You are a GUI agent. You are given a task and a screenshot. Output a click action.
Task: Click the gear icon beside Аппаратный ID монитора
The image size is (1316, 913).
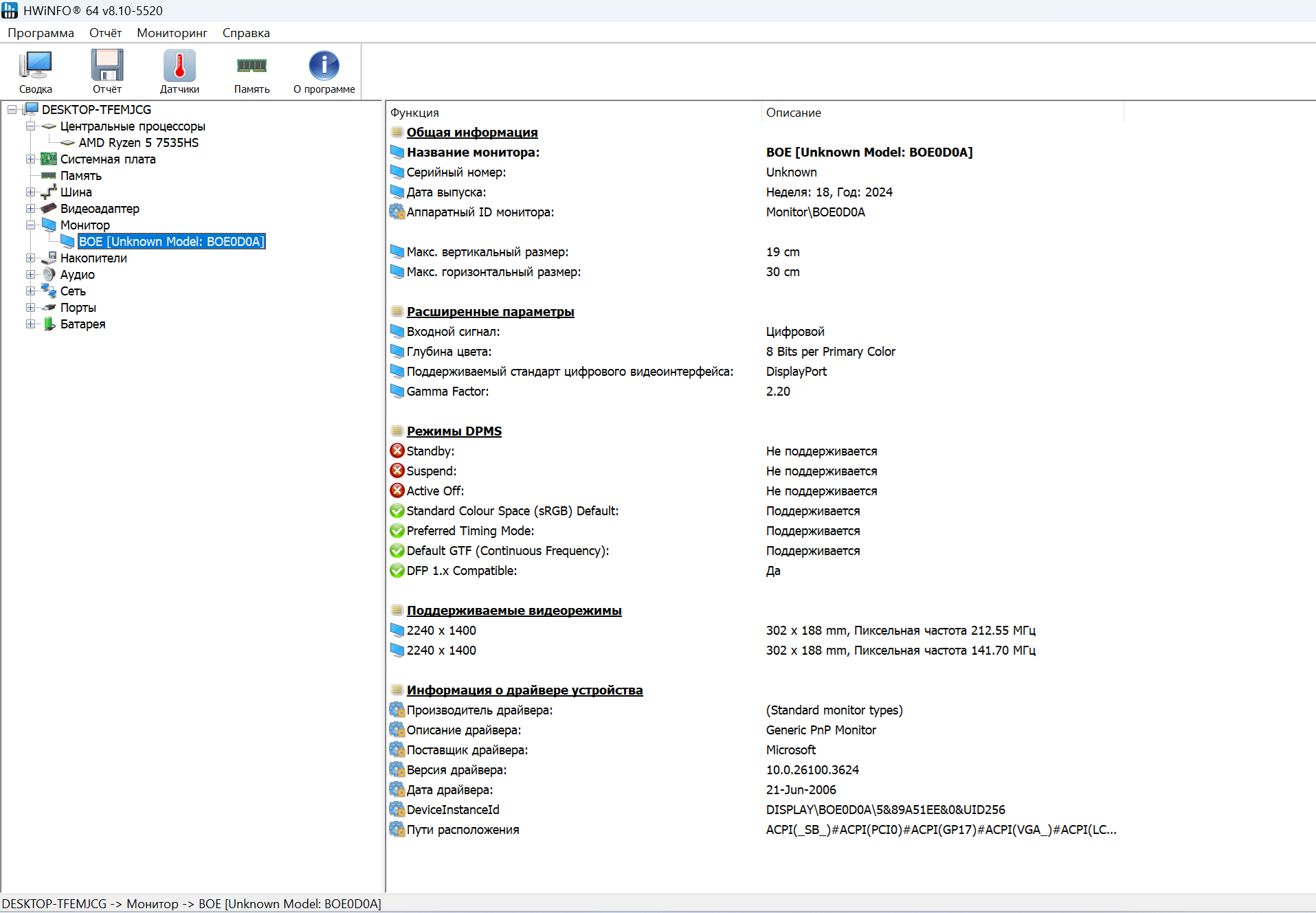coord(397,212)
